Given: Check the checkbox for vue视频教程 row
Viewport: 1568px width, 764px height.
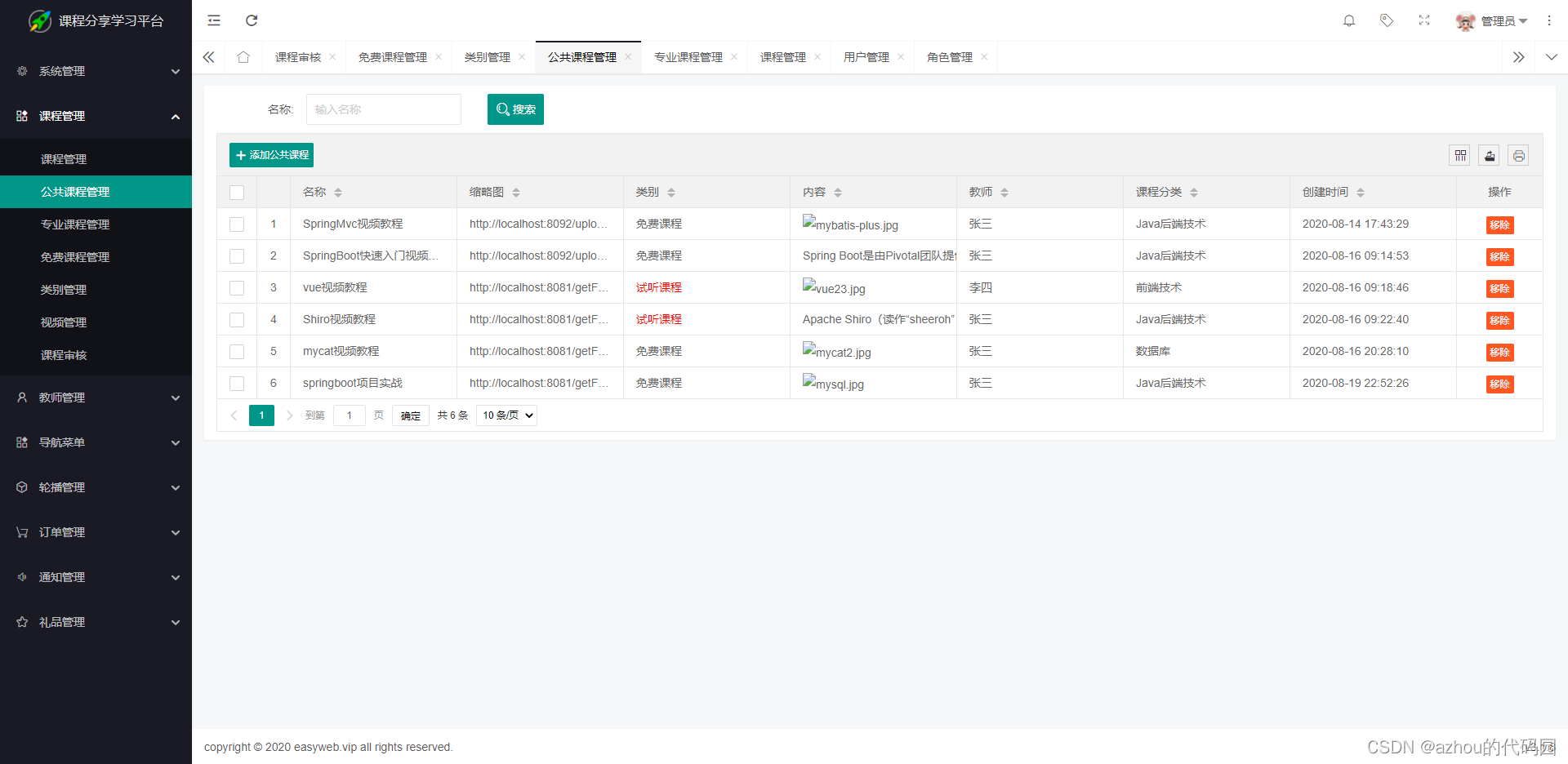Looking at the screenshot, I should point(237,287).
